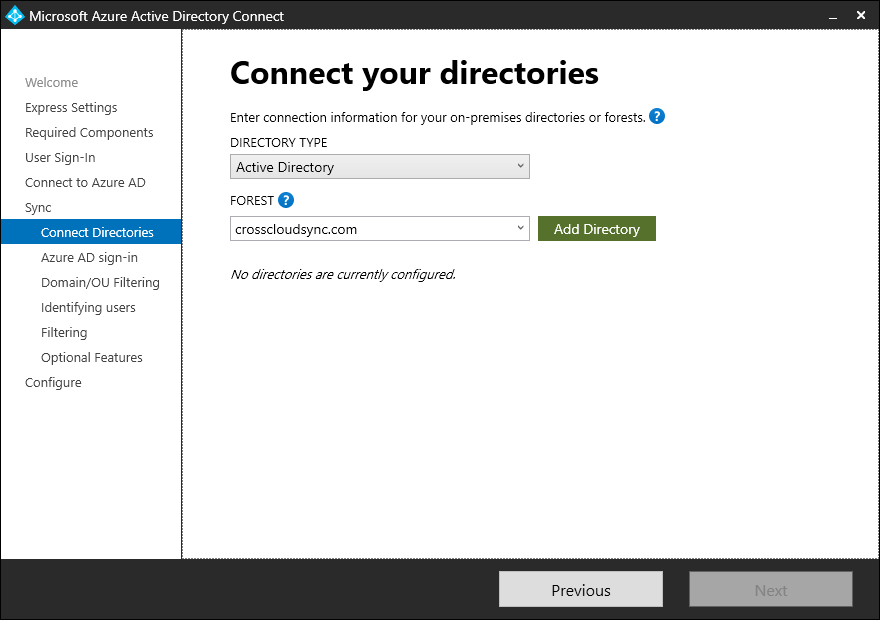The height and width of the screenshot is (620, 880).
Task: Open the help tooltip beside connection information text
Action: pos(657,117)
